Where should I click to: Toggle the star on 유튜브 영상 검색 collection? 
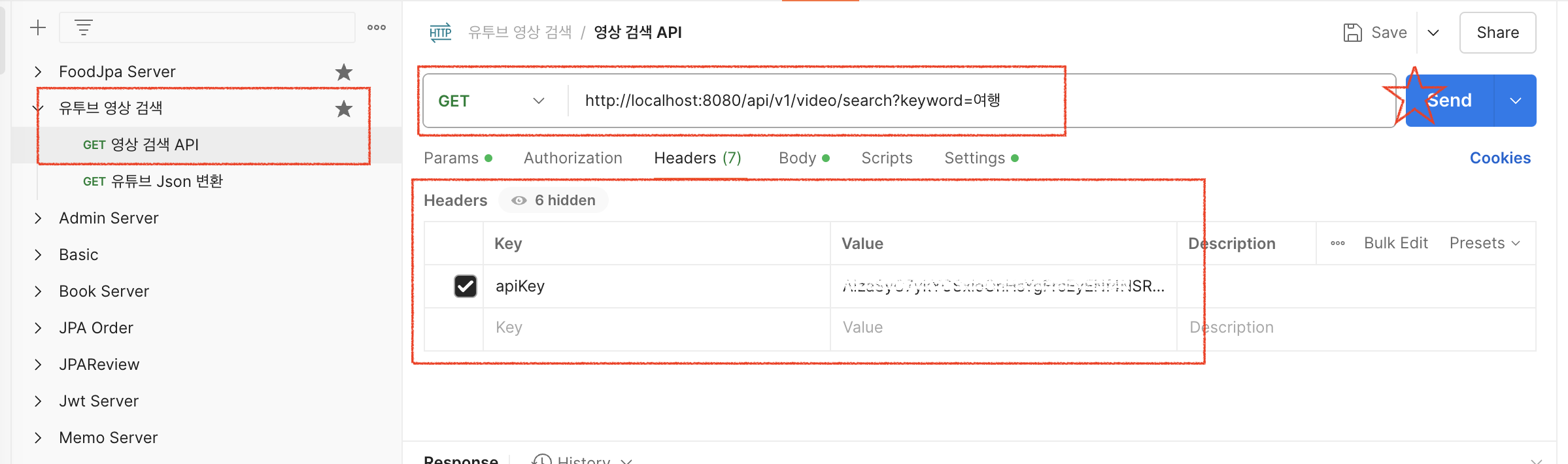pos(344,108)
